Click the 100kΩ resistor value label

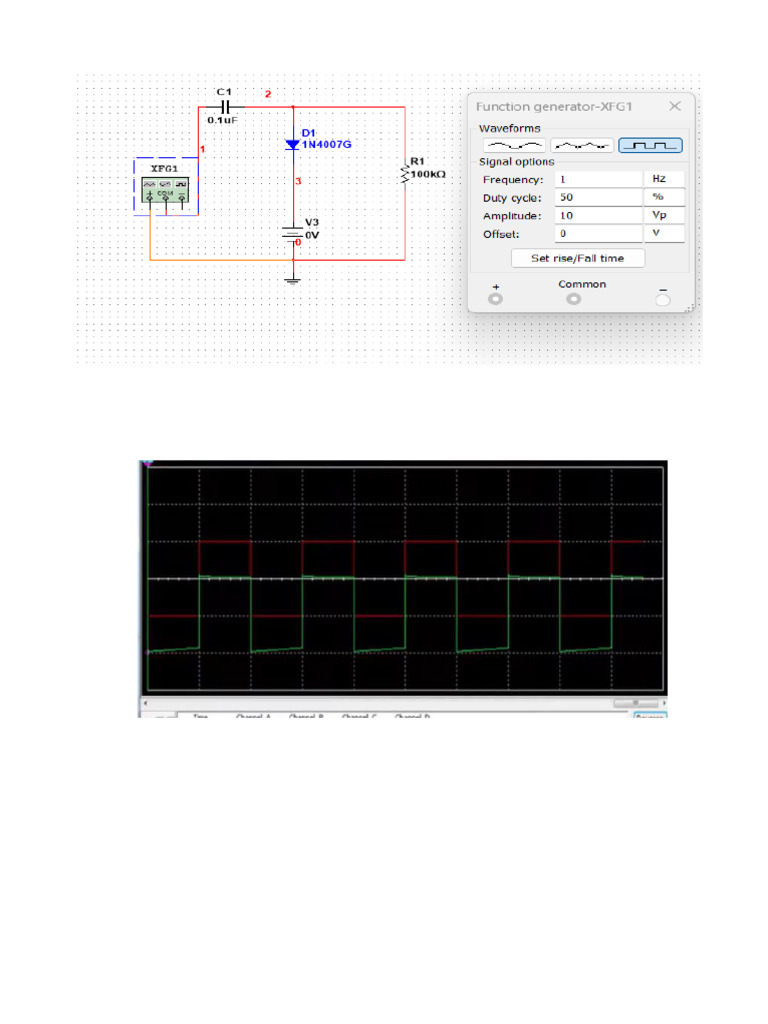click(x=428, y=174)
